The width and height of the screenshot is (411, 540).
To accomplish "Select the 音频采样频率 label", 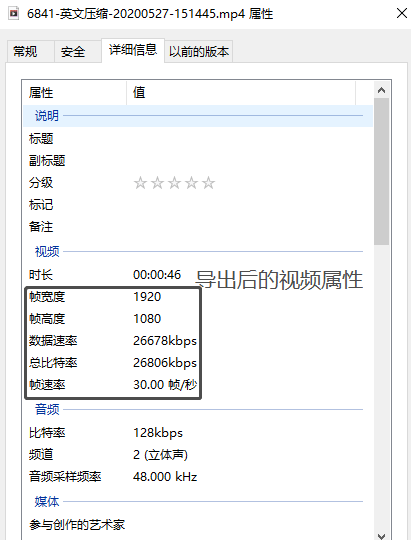I will (65, 477).
